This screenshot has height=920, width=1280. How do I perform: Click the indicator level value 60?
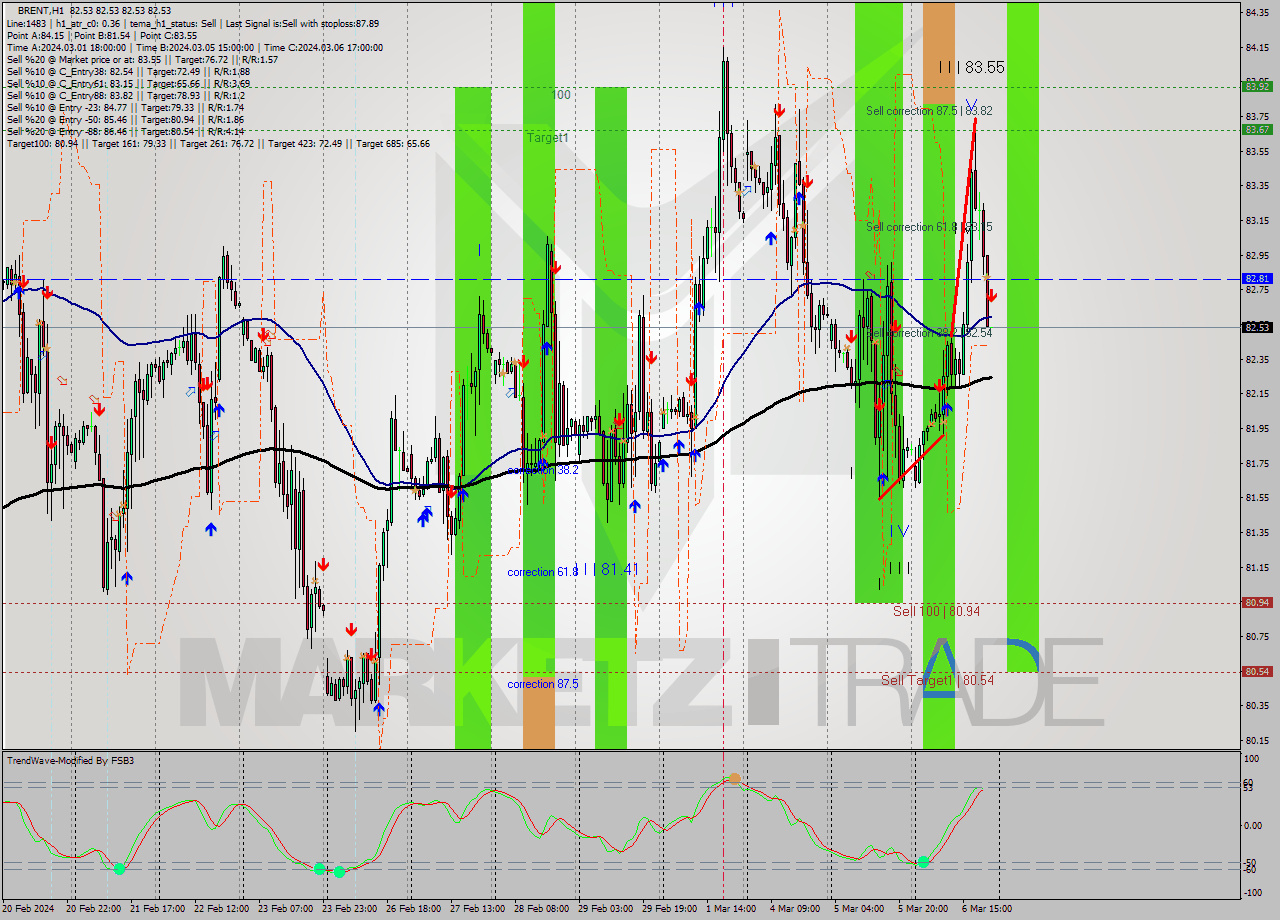[1249, 782]
